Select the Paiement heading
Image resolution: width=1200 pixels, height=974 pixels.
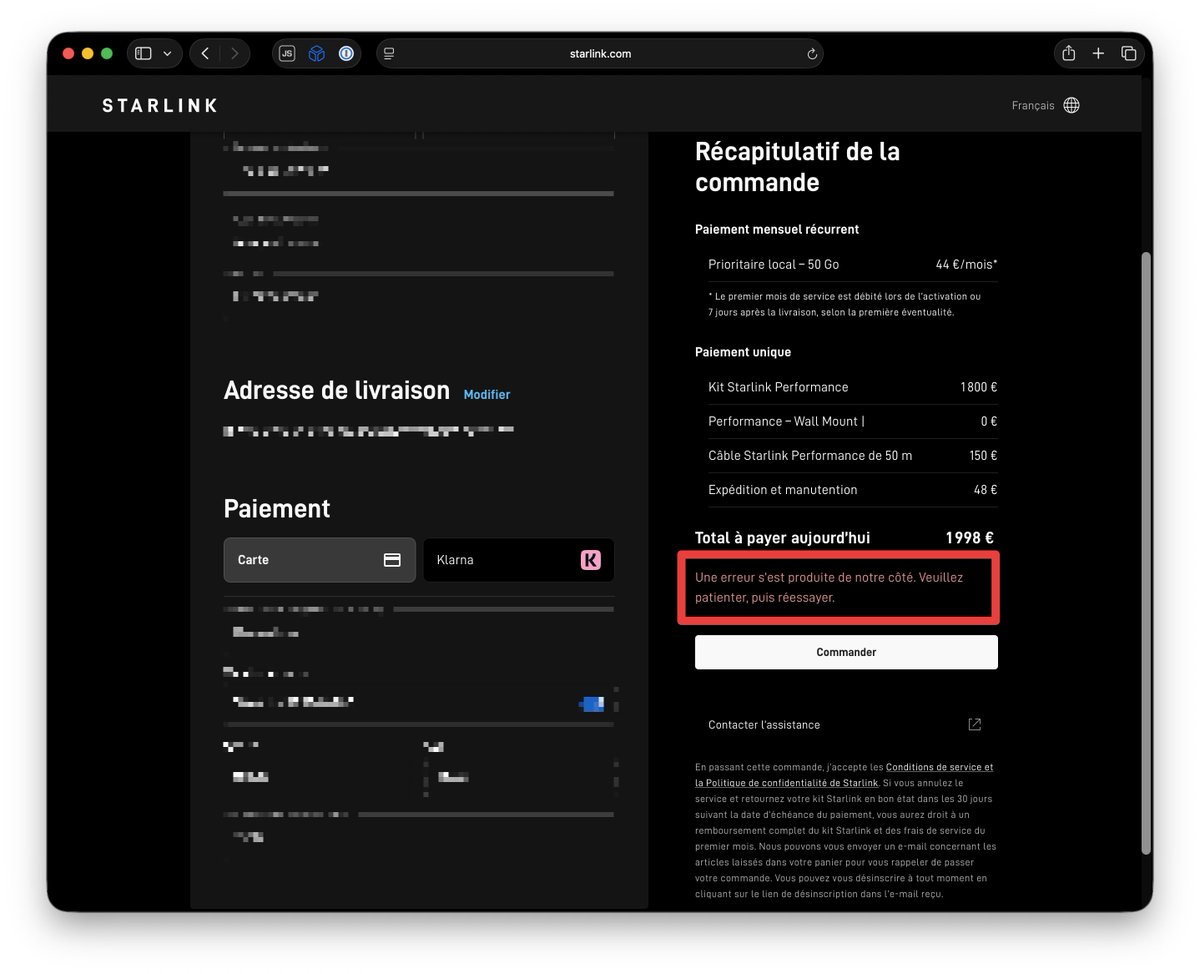click(277, 509)
